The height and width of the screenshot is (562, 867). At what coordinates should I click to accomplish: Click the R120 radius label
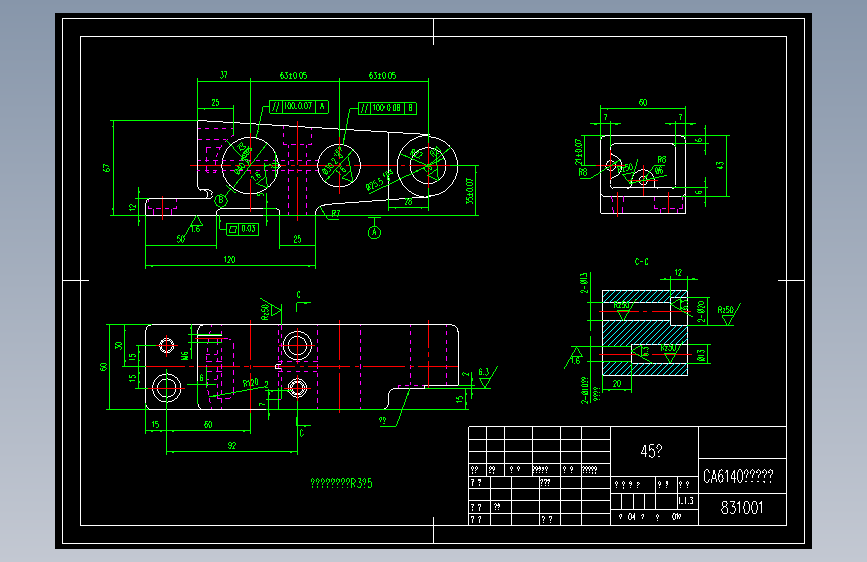coord(250,383)
